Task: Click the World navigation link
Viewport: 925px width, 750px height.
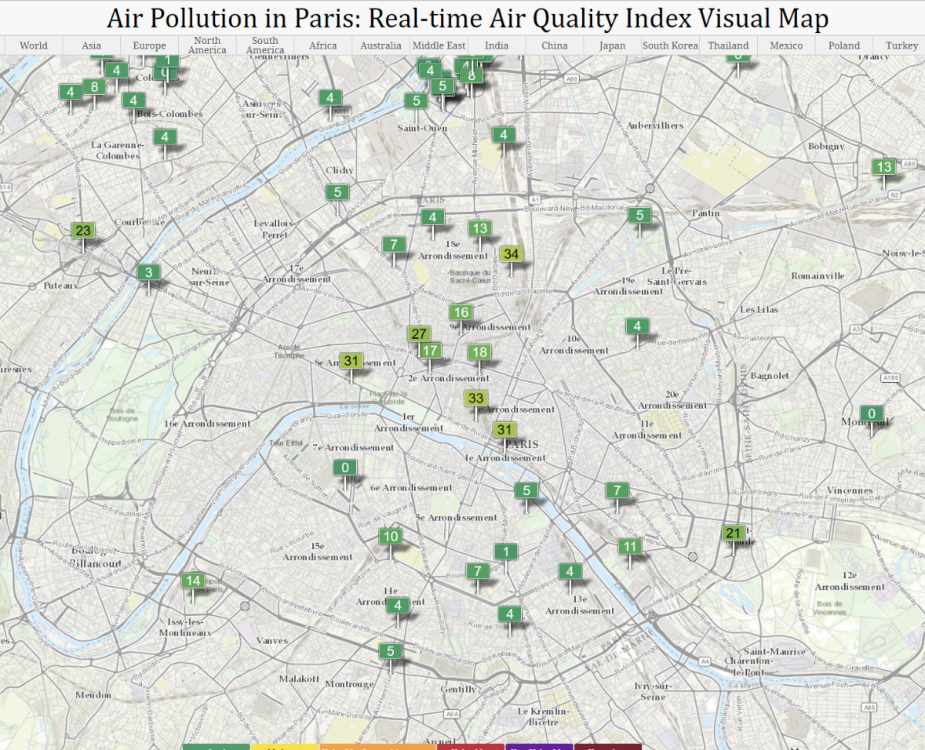Action: pyautogui.click(x=33, y=46)
